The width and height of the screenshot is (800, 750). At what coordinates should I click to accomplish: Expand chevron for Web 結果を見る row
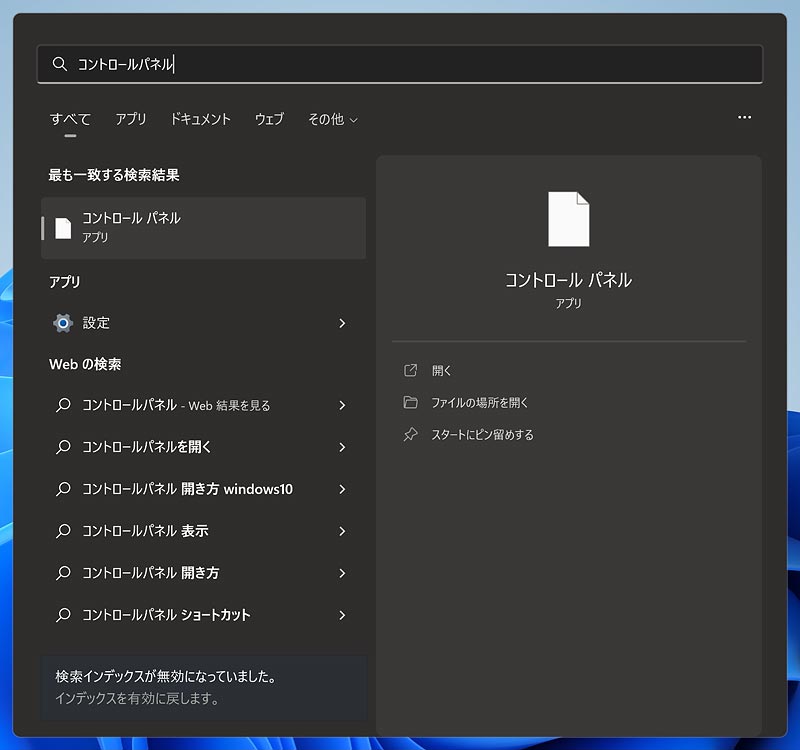click(342, 405)
